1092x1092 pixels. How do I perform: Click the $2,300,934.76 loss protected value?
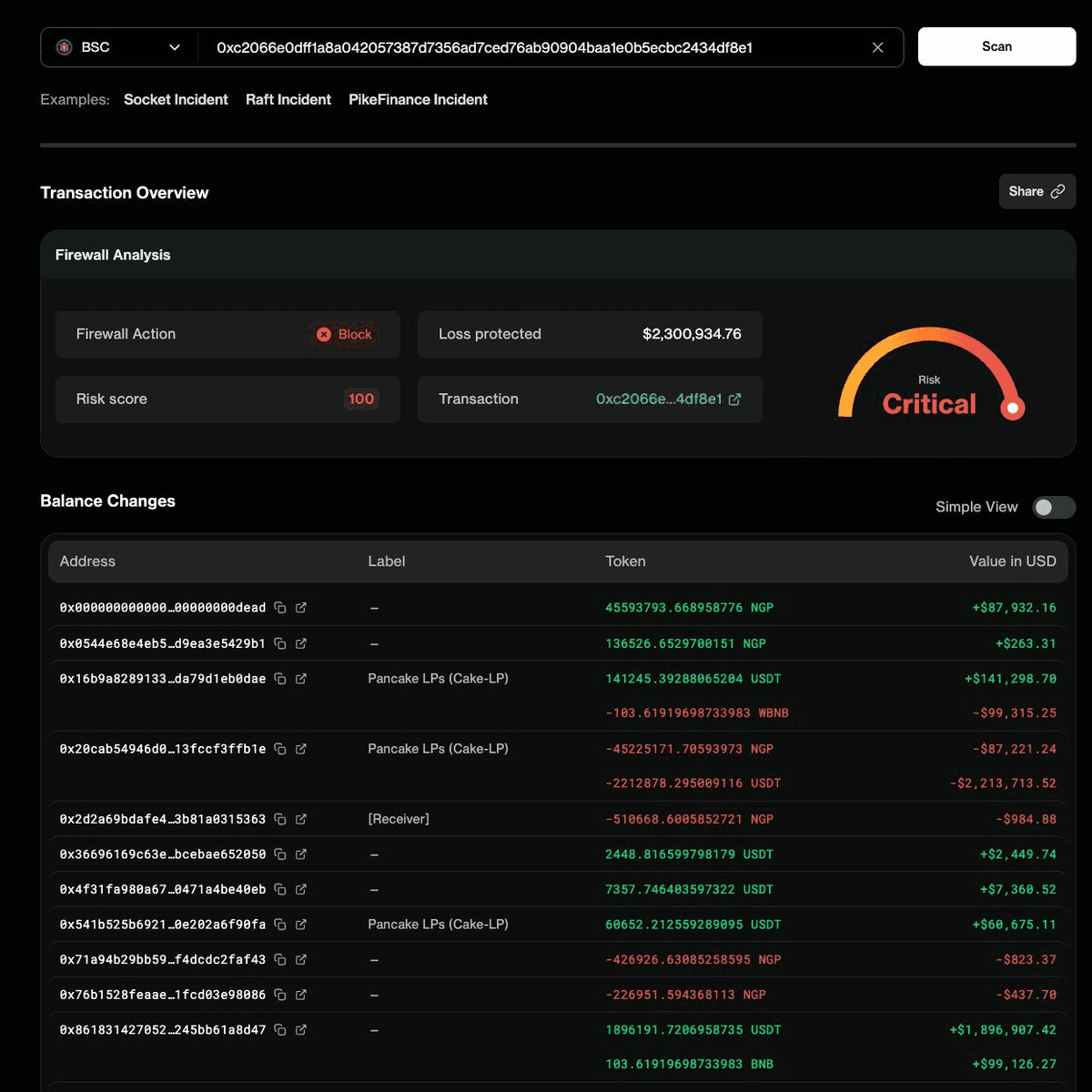coord(692,334)
